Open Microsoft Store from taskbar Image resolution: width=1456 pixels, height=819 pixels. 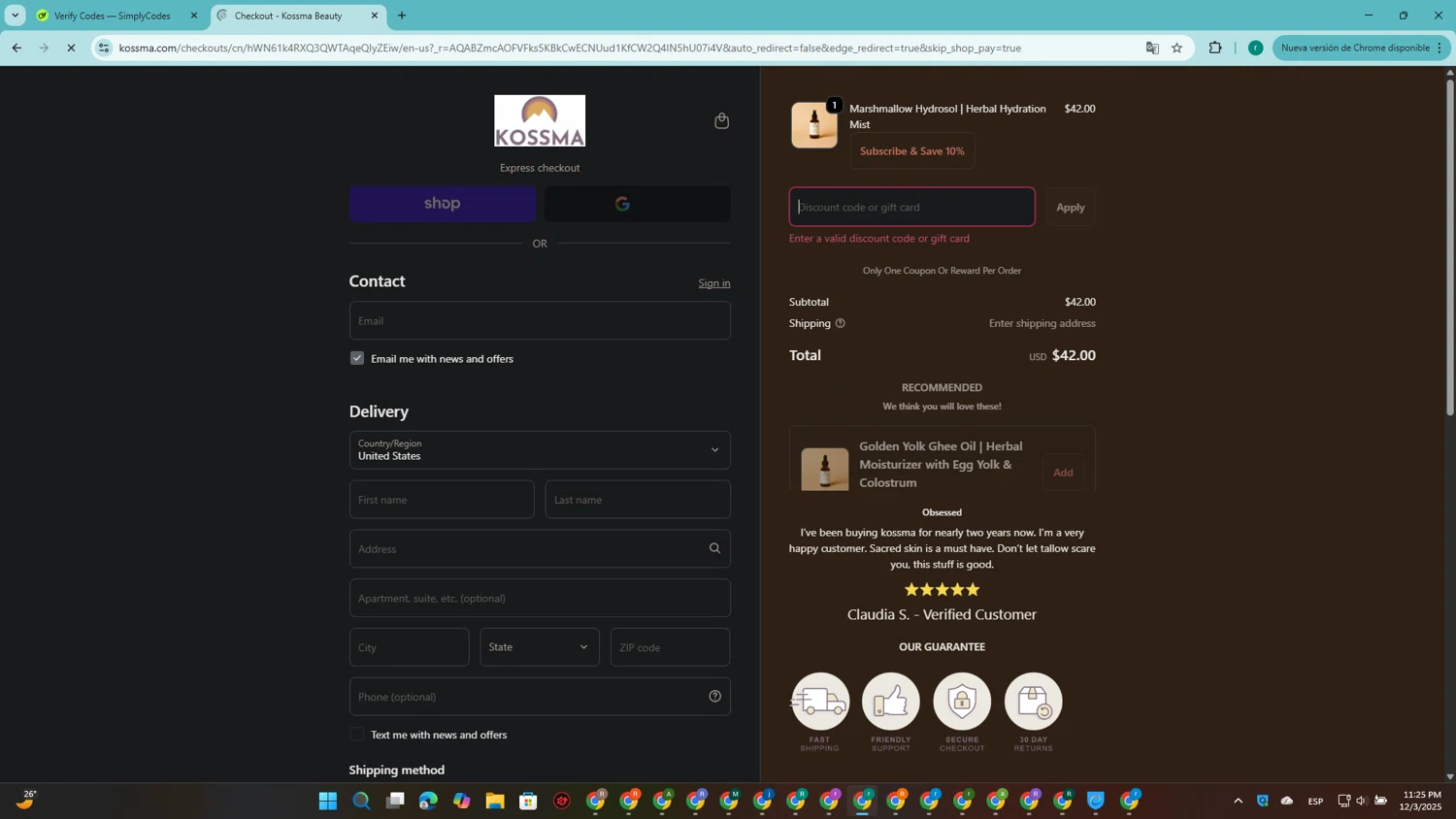pos(528,801)
